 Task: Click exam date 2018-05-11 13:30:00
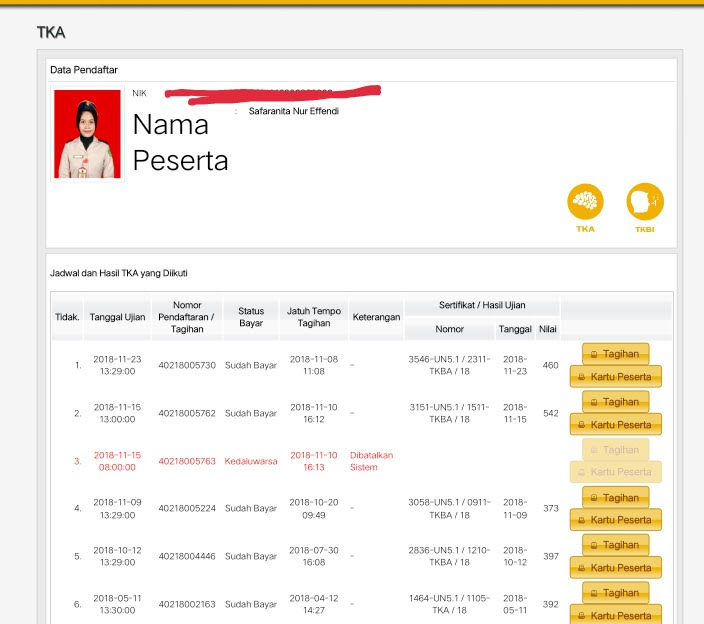(117, 604)
